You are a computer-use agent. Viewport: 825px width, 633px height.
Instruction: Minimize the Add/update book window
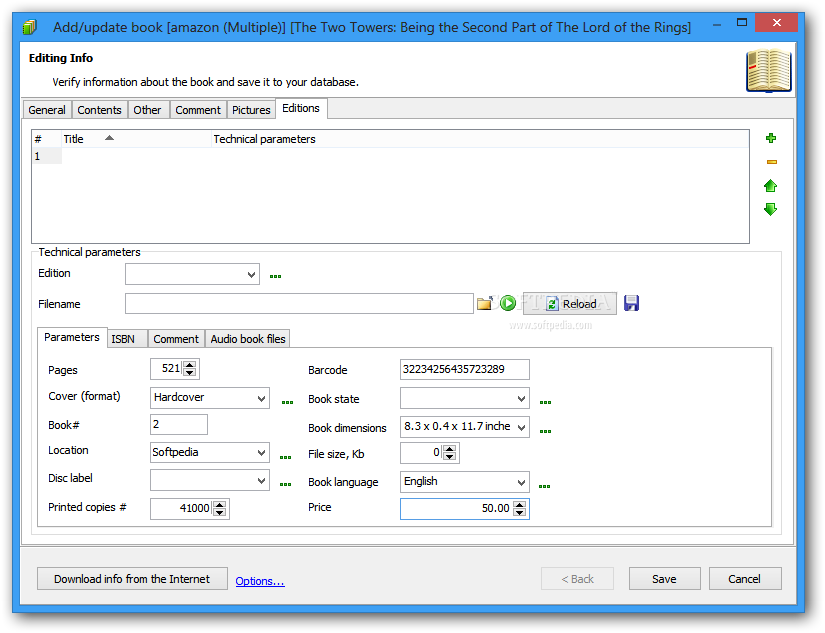click(x=717, y=24)
